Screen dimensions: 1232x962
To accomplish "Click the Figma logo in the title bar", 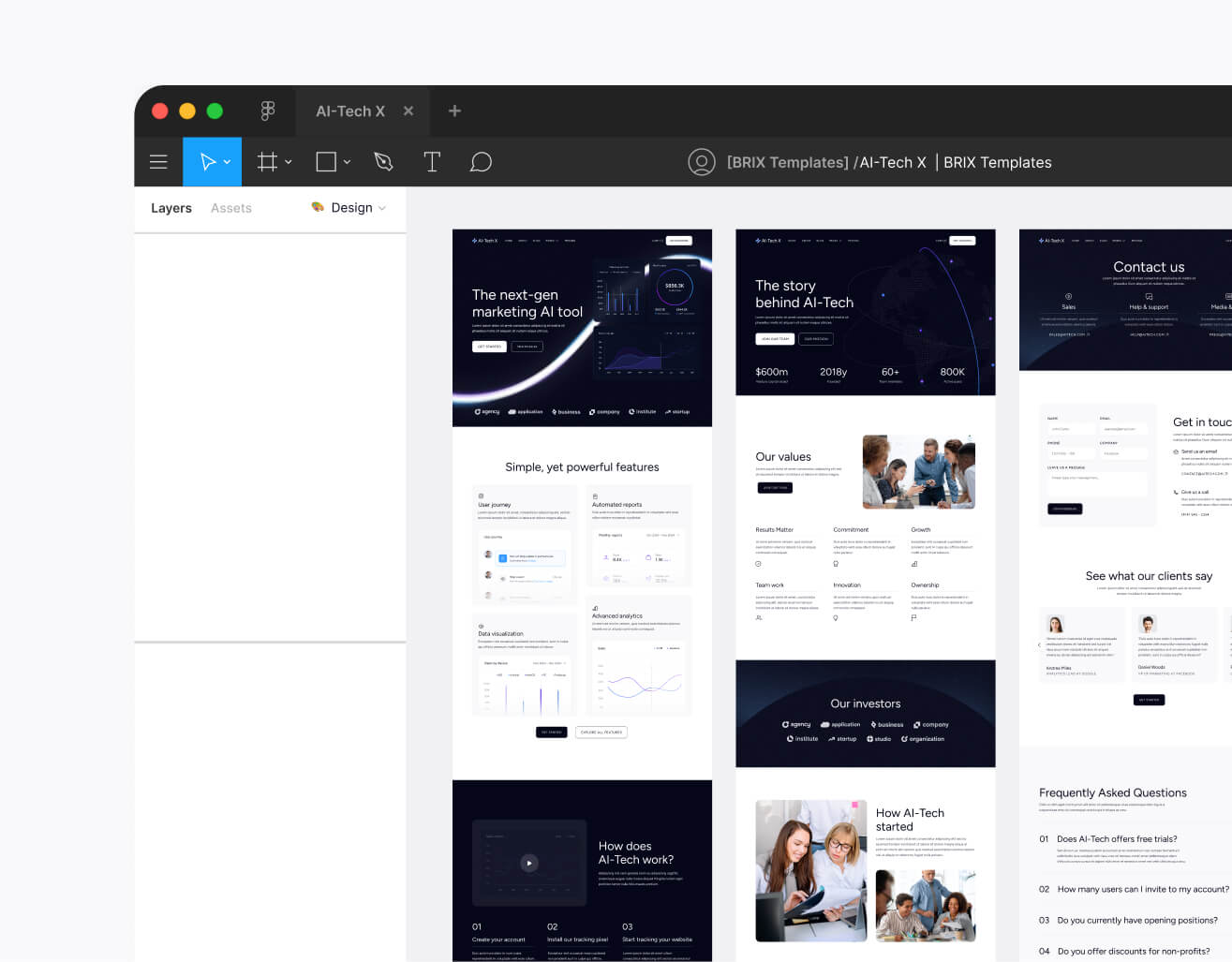I will 268,111.
